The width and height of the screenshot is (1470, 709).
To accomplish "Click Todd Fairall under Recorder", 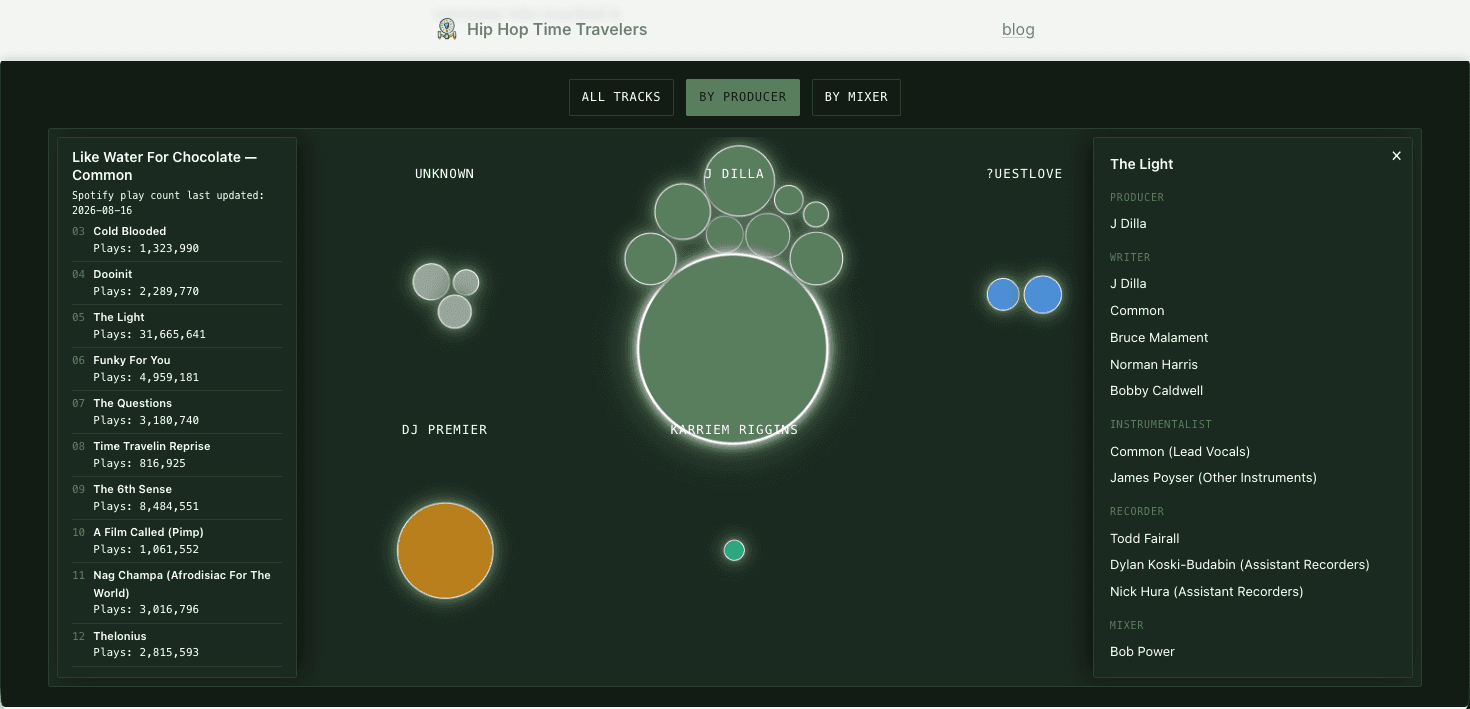I will (1145, 539).
